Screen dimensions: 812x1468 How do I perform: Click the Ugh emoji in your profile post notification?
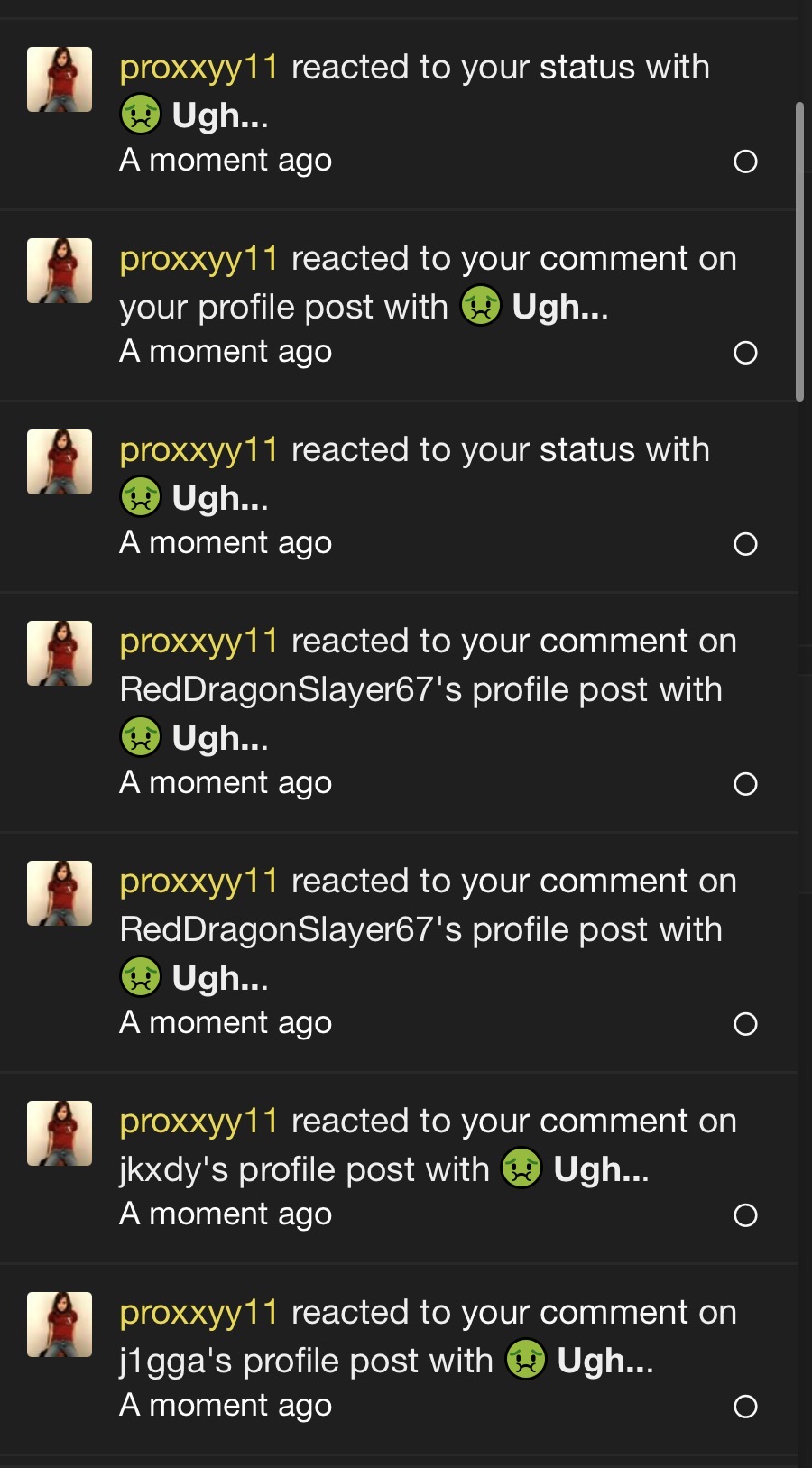481,306
